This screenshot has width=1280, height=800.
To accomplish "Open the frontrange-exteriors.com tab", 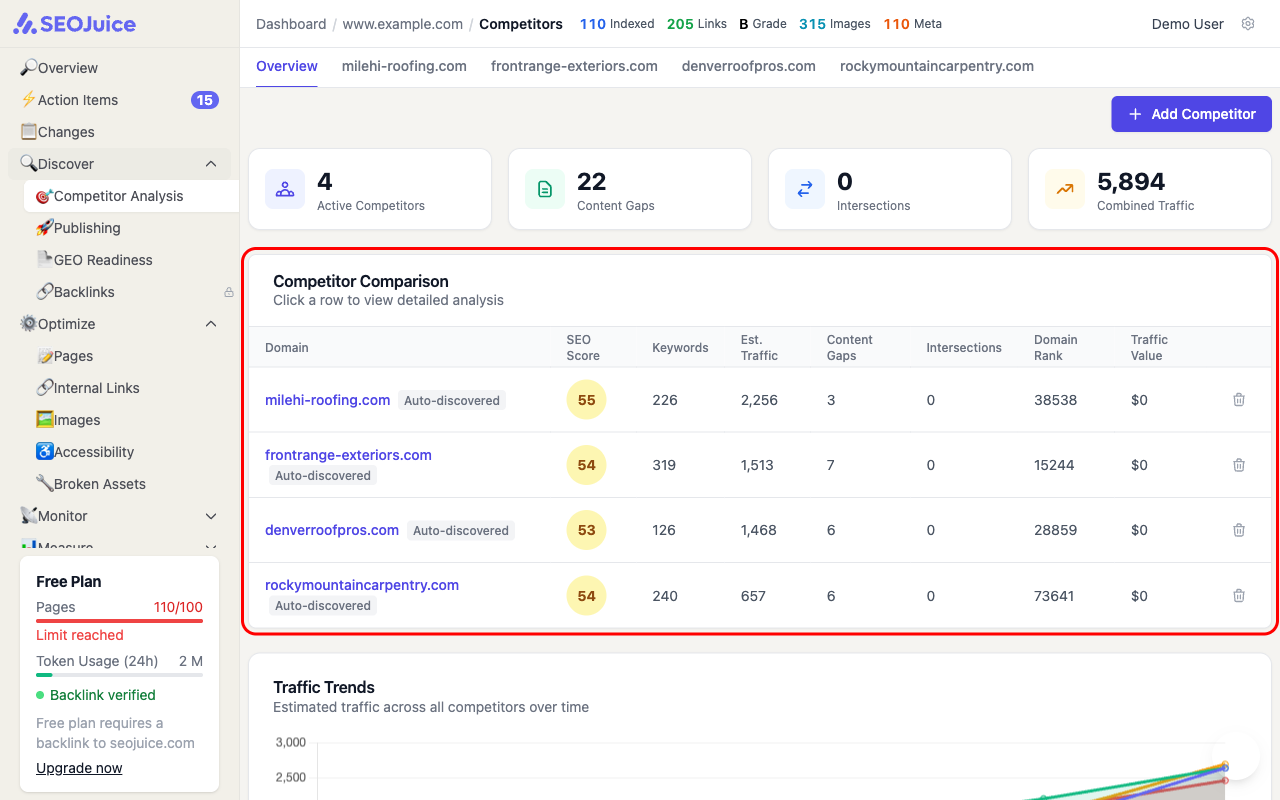I will pos(574,66).
